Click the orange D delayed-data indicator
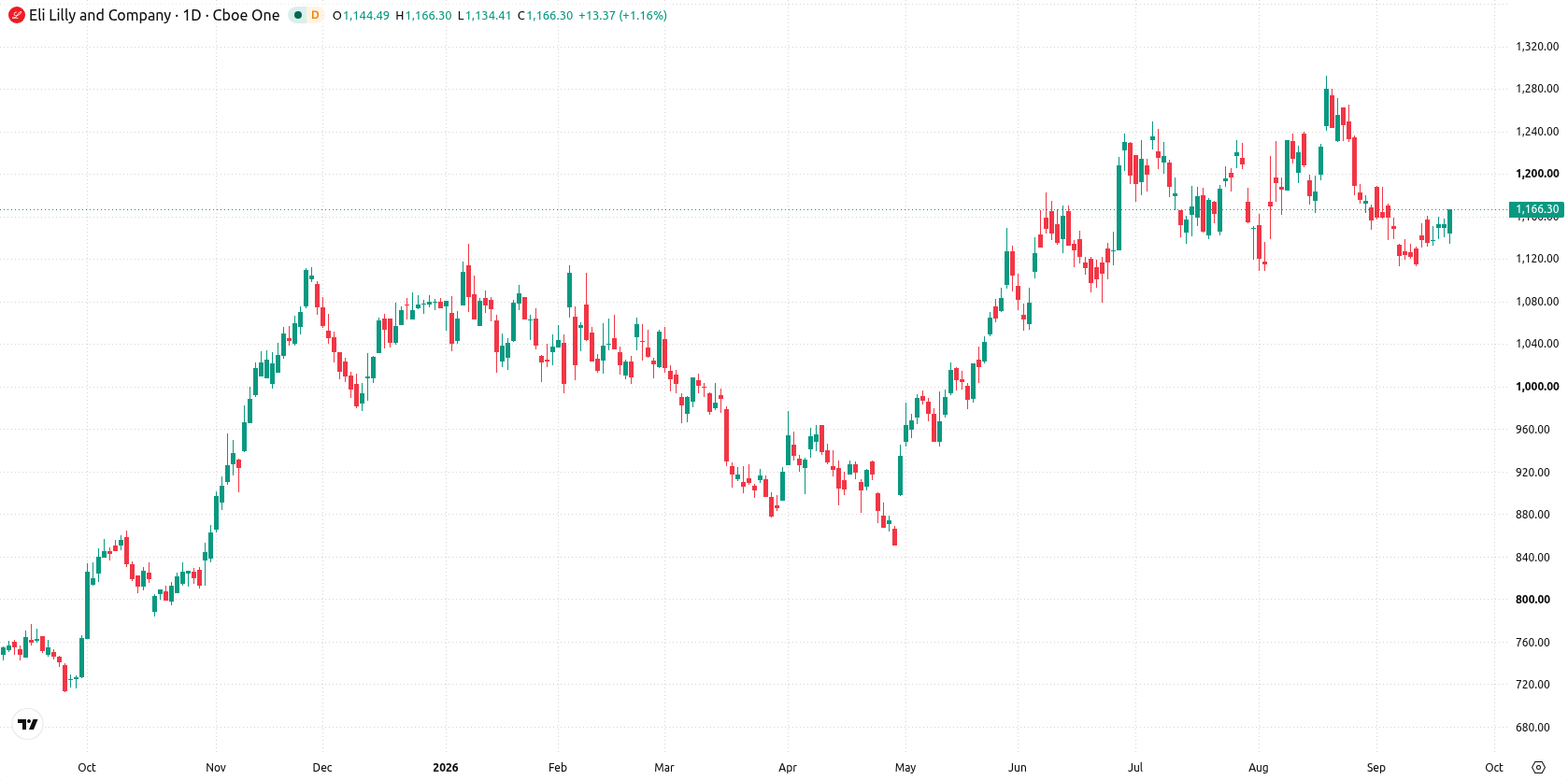The height and width of the screenshot is (780, 1568). [315, 15]
